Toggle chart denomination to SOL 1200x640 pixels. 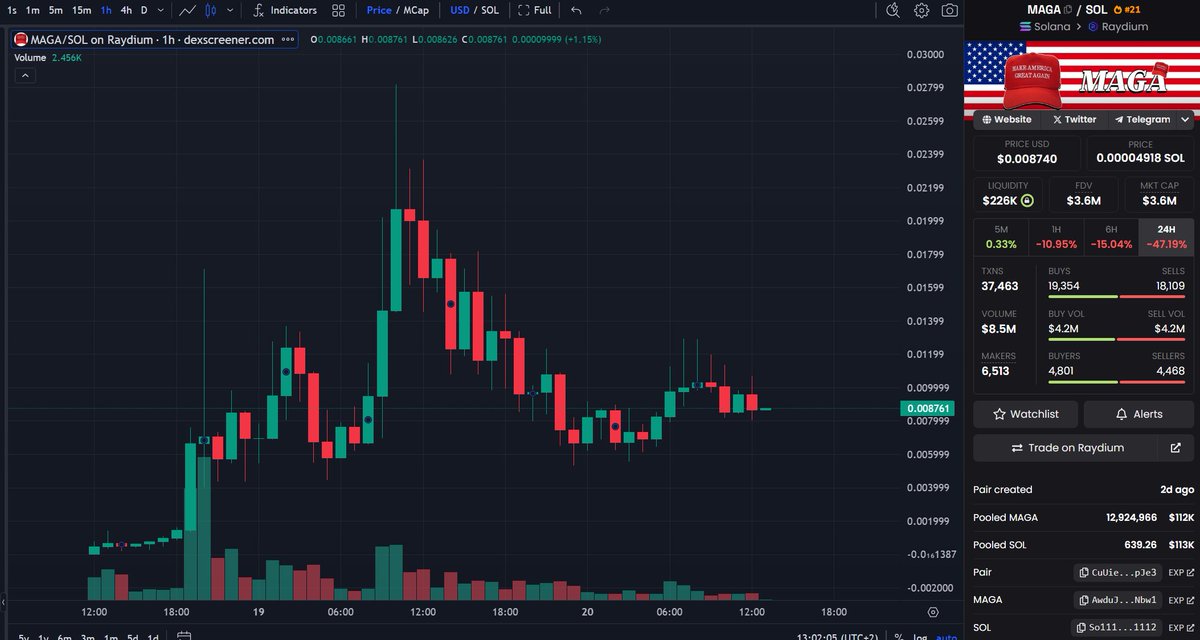coord(490,10)
